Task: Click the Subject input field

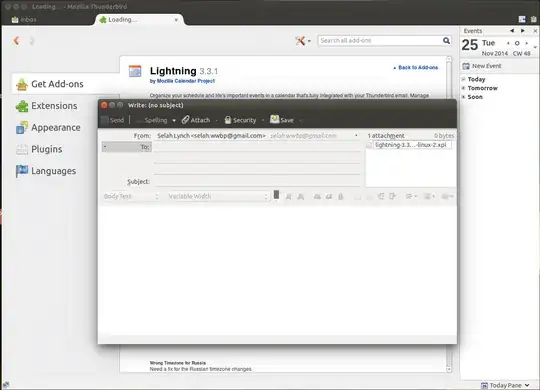Action: tap(257, 182)
